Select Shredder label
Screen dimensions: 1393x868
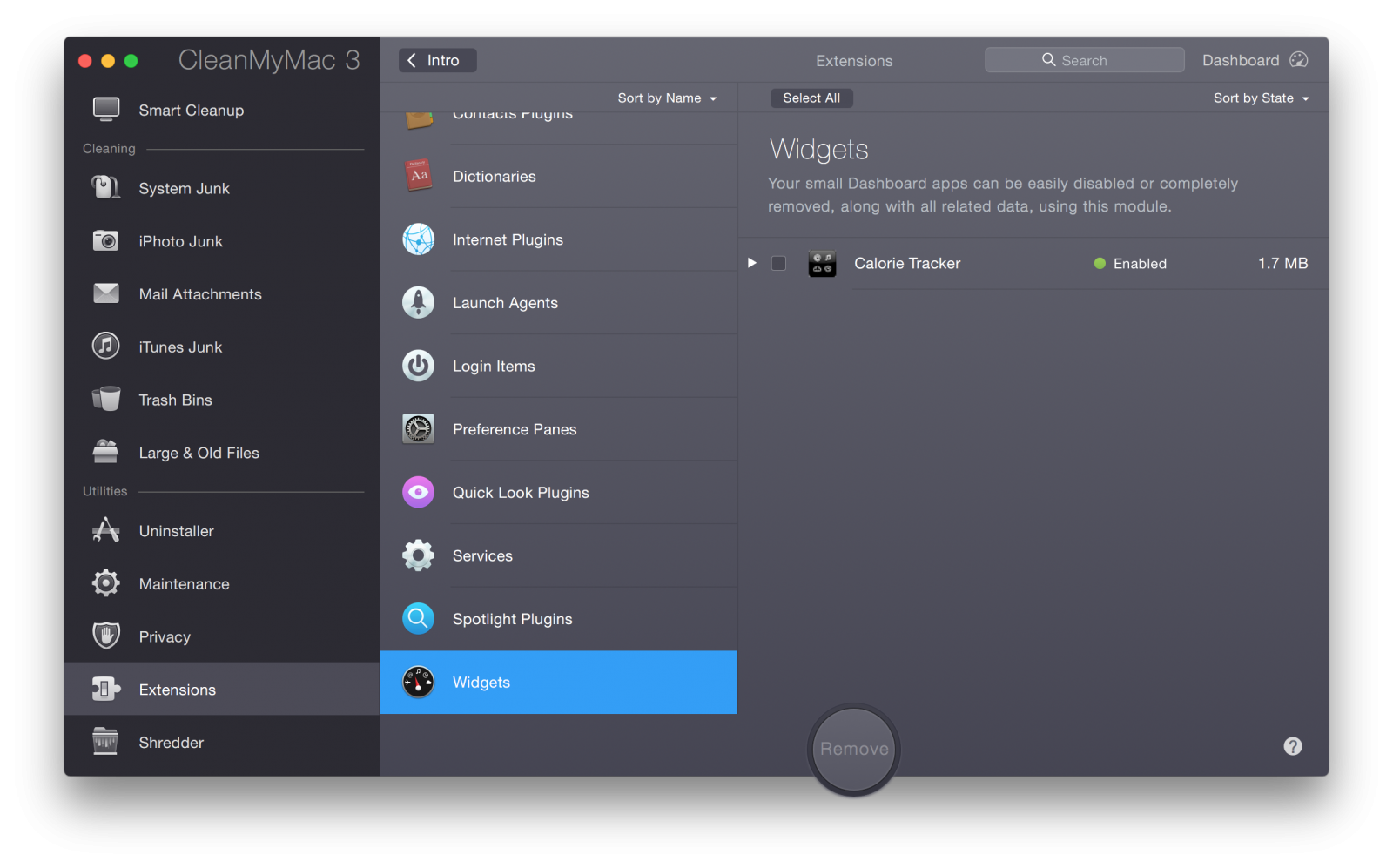click(172, 743)
